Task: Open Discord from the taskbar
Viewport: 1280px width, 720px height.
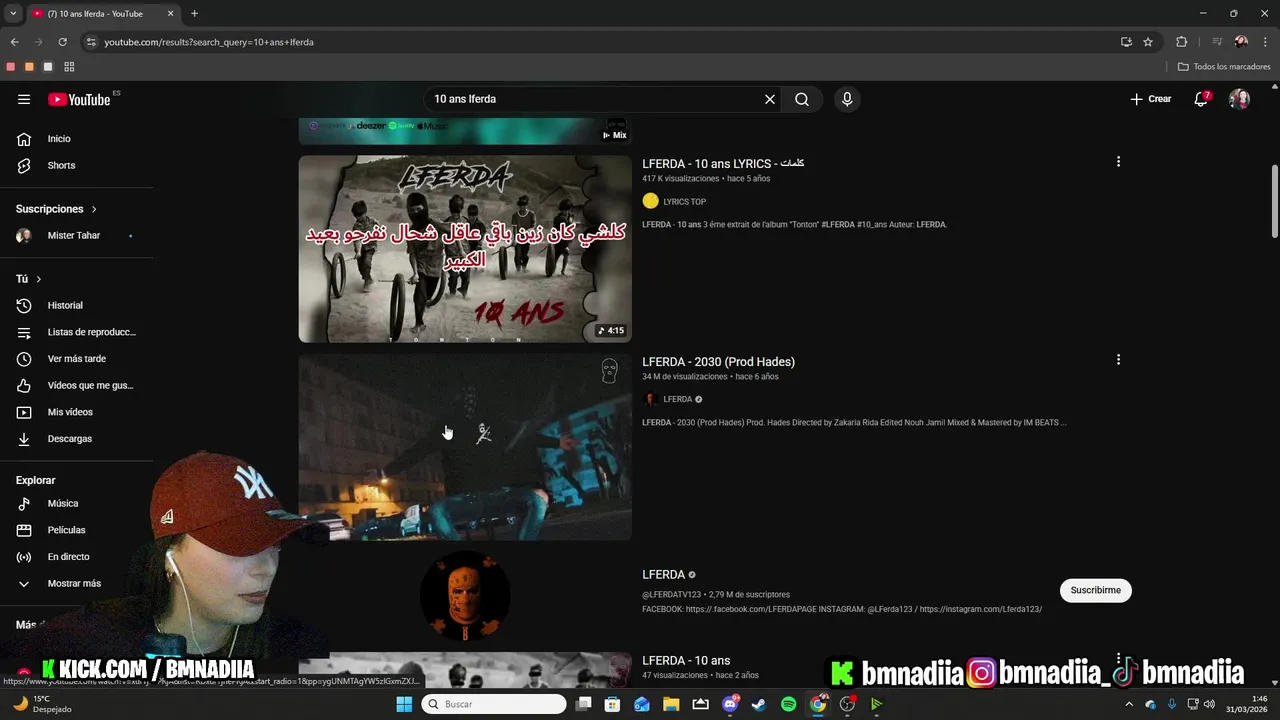Action: click(730, 704)
